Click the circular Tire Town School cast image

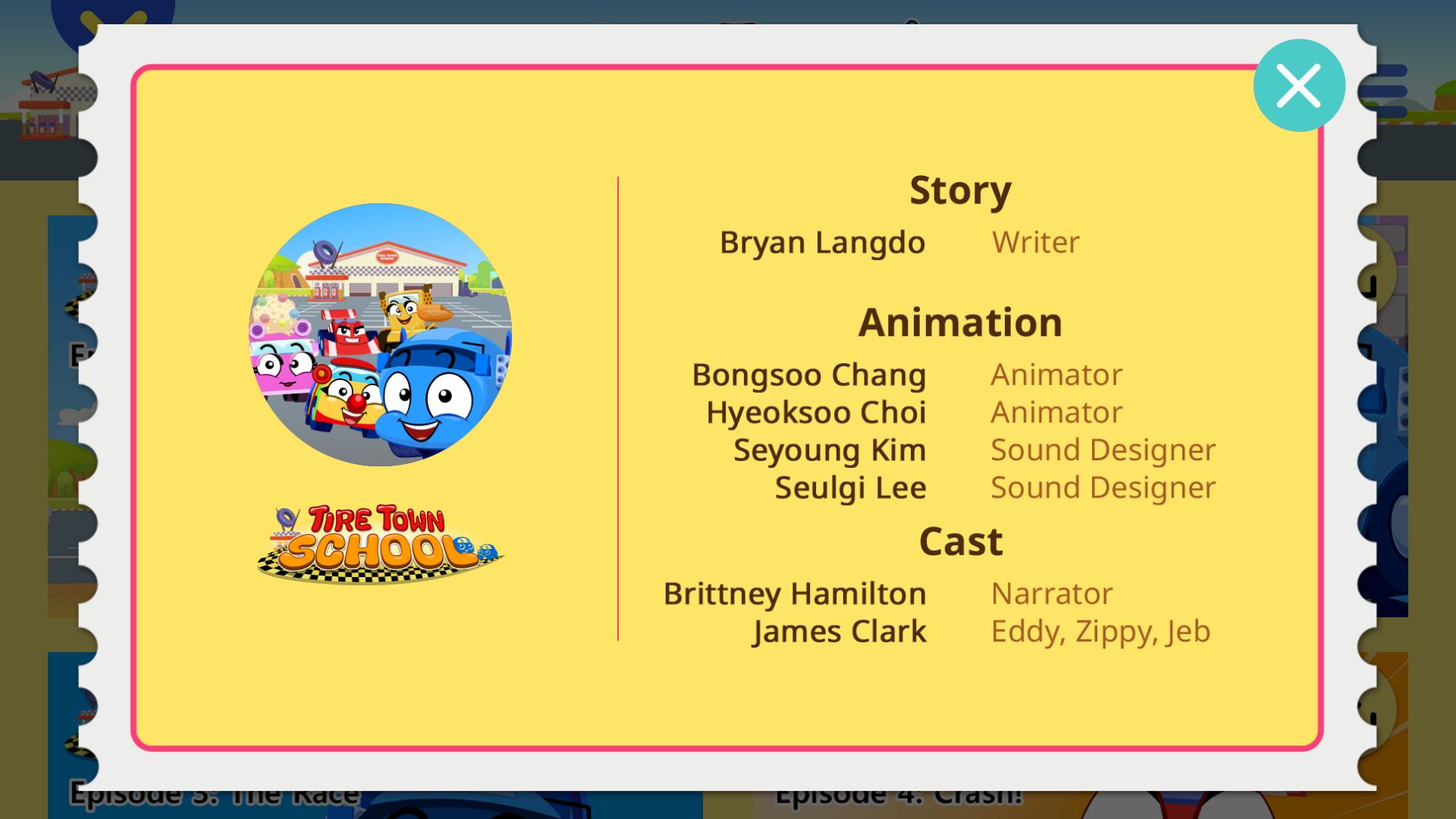(x=380, y=334)
